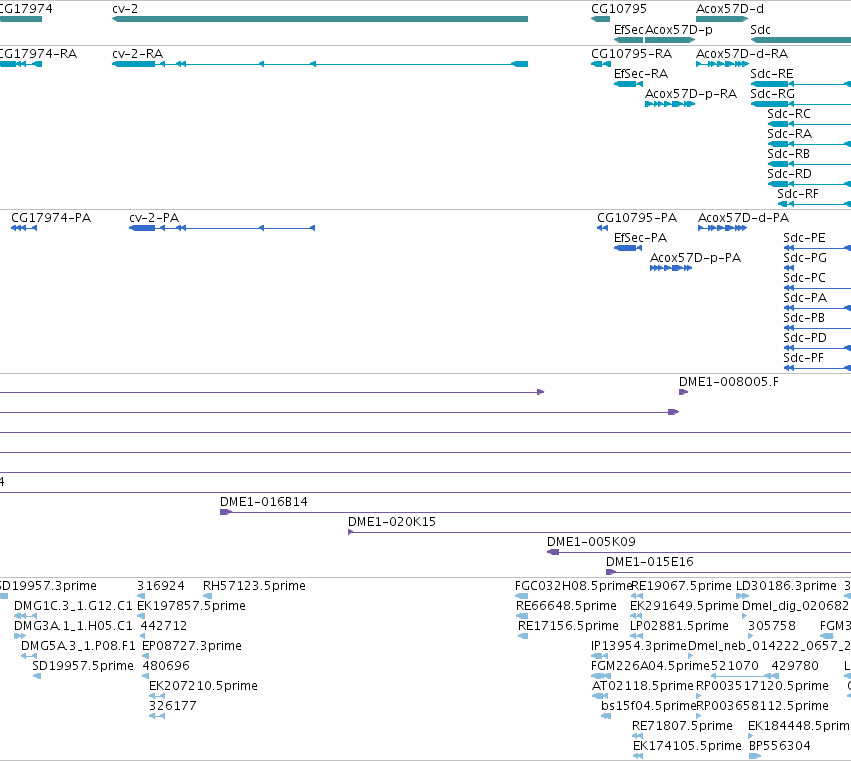Open the LD30186.3prime EST label

786,586
